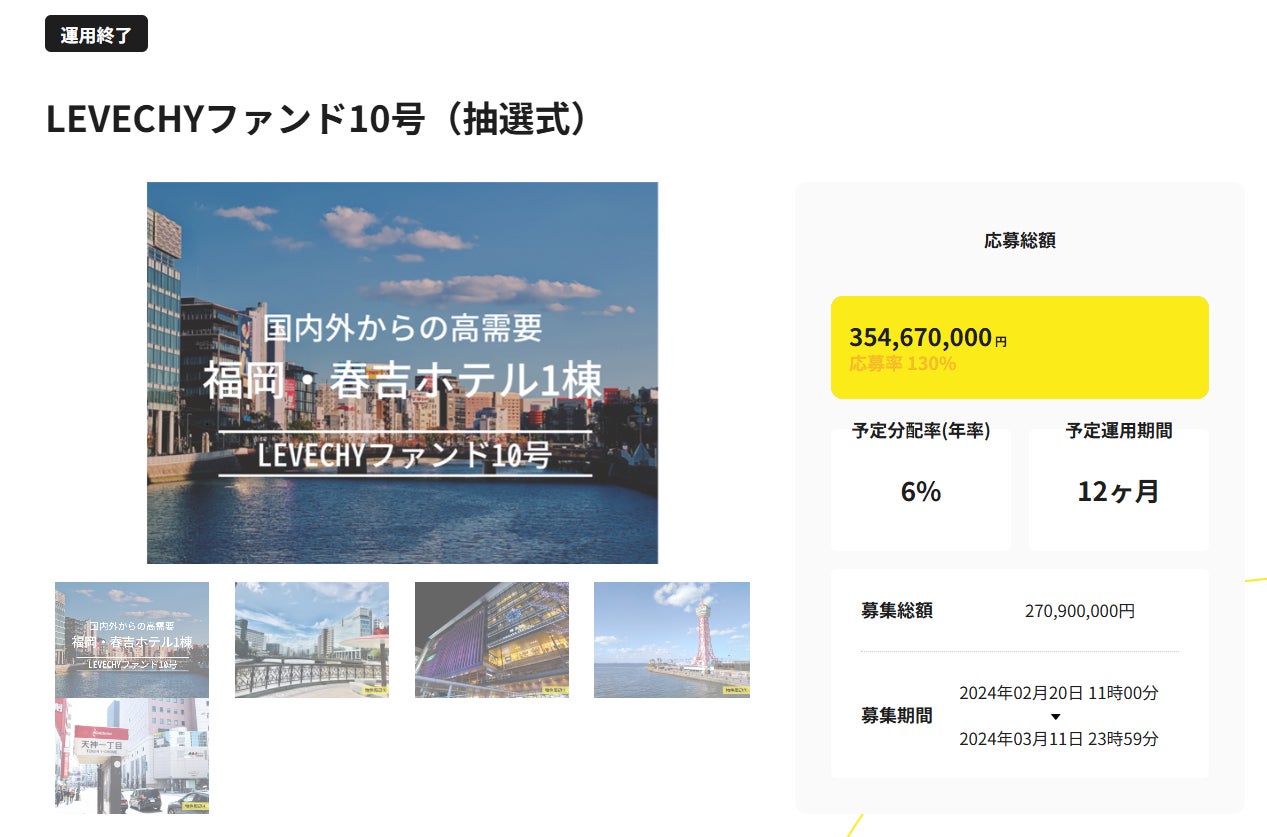The height and width of the screenshot is (837, 1267).
Task: Click the 354,670,000円 amount
Action: (928, 337)
